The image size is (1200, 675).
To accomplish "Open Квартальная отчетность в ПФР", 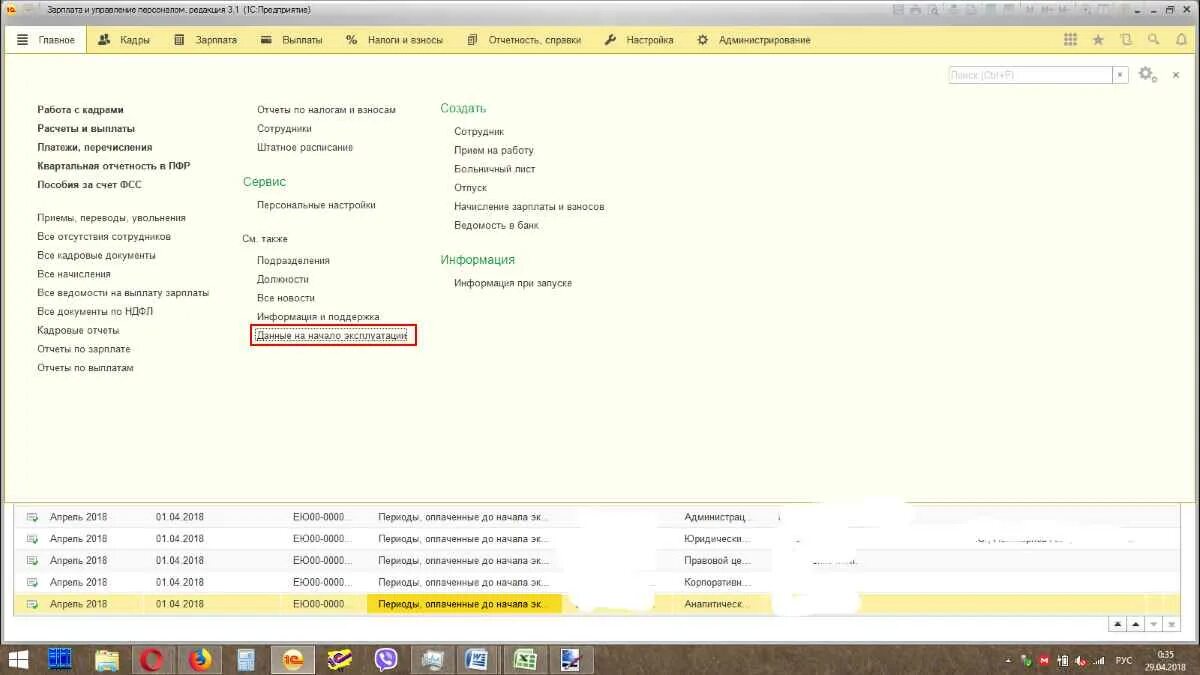I will point(114,166).
